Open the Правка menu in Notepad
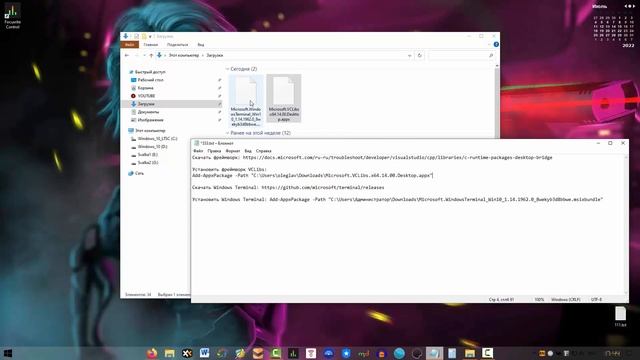The image size is (640, 360). pos(214,151)
